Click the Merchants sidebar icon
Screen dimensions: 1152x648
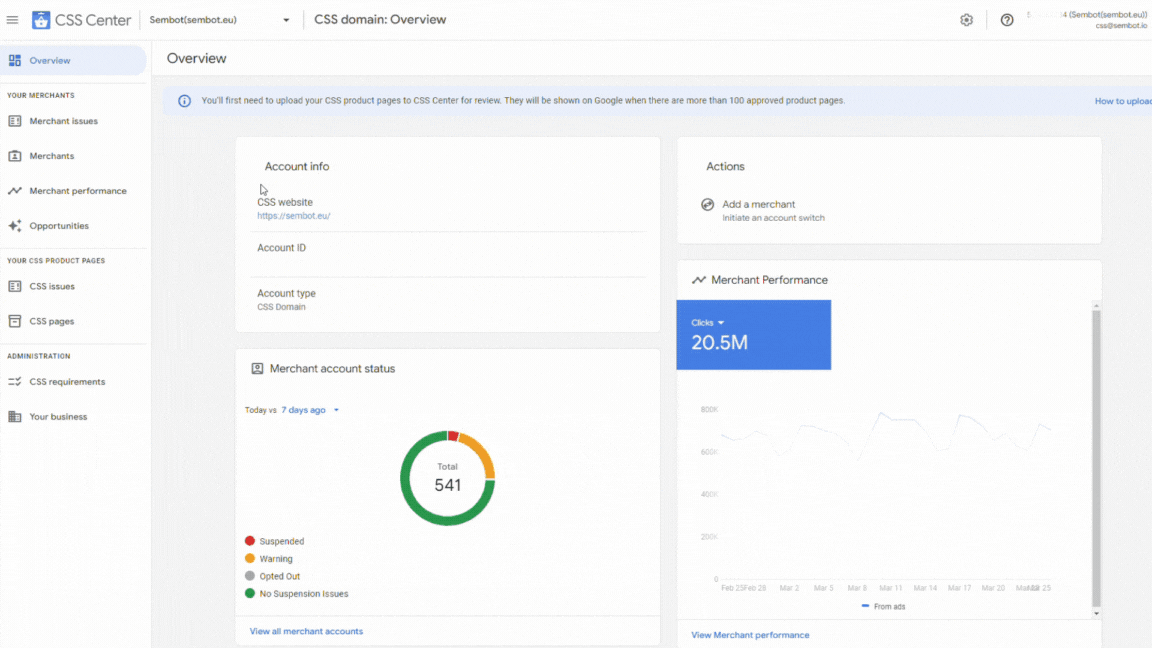point(15,156)
